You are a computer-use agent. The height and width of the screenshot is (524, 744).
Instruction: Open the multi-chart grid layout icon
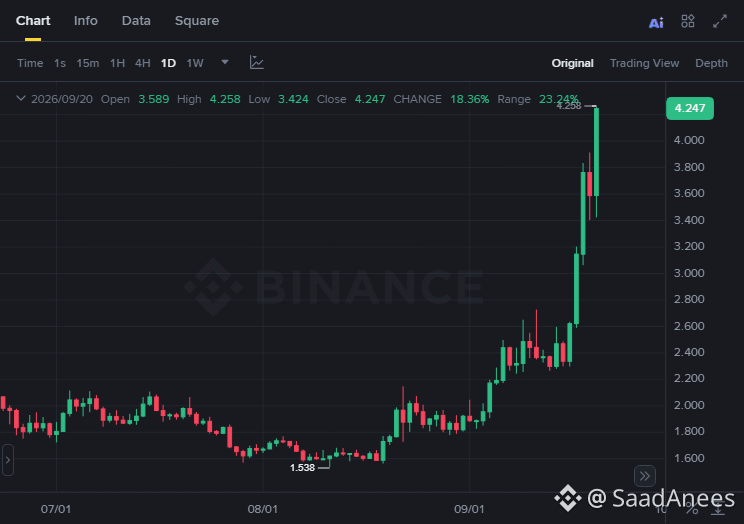pyautogui.click(x=688, y=21)
